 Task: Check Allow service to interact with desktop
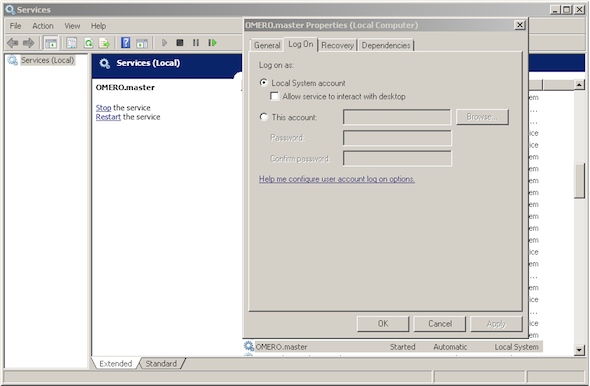275,96
